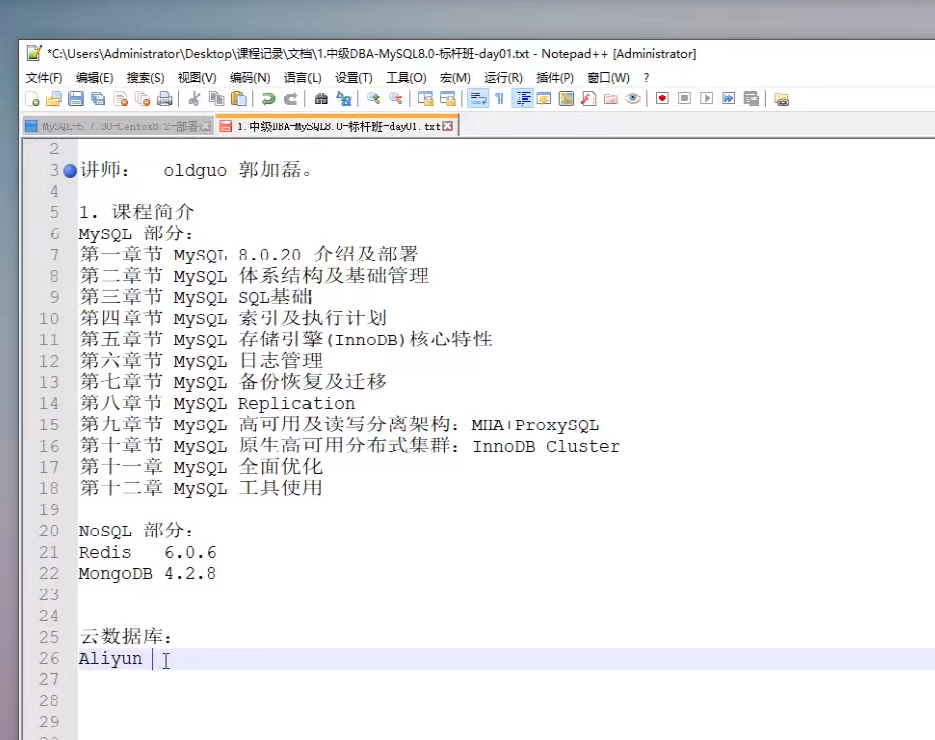The width and height of the screenshot is (935, 740).
Task: Click the user-defined language icon
Action: pos(544,99)
